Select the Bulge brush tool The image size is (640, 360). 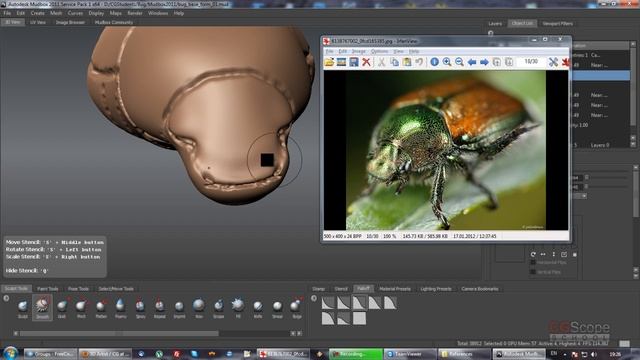[x=297, y=308]
